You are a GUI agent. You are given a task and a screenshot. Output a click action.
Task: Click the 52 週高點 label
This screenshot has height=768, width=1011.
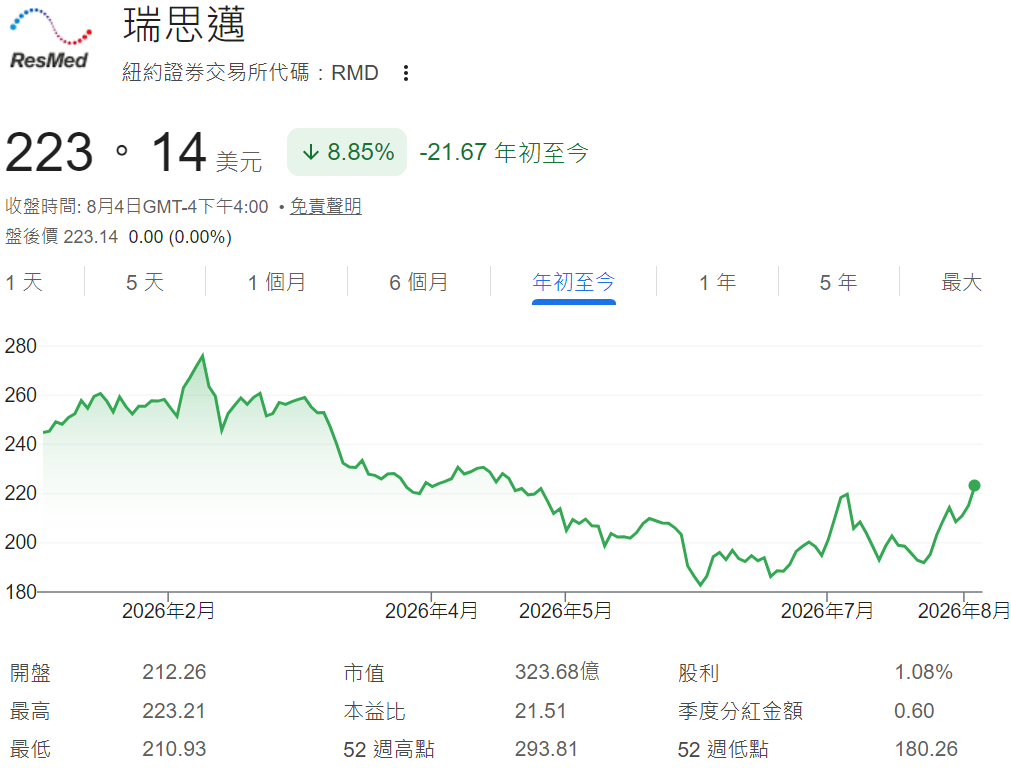tap(389, 749)
